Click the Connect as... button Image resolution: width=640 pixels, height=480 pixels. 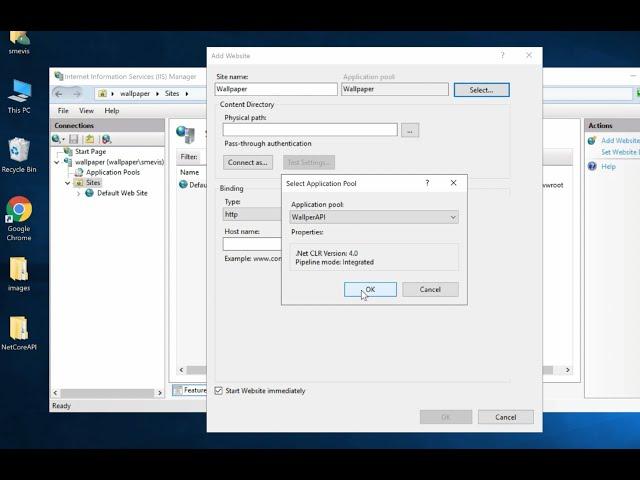click(248, 162)
